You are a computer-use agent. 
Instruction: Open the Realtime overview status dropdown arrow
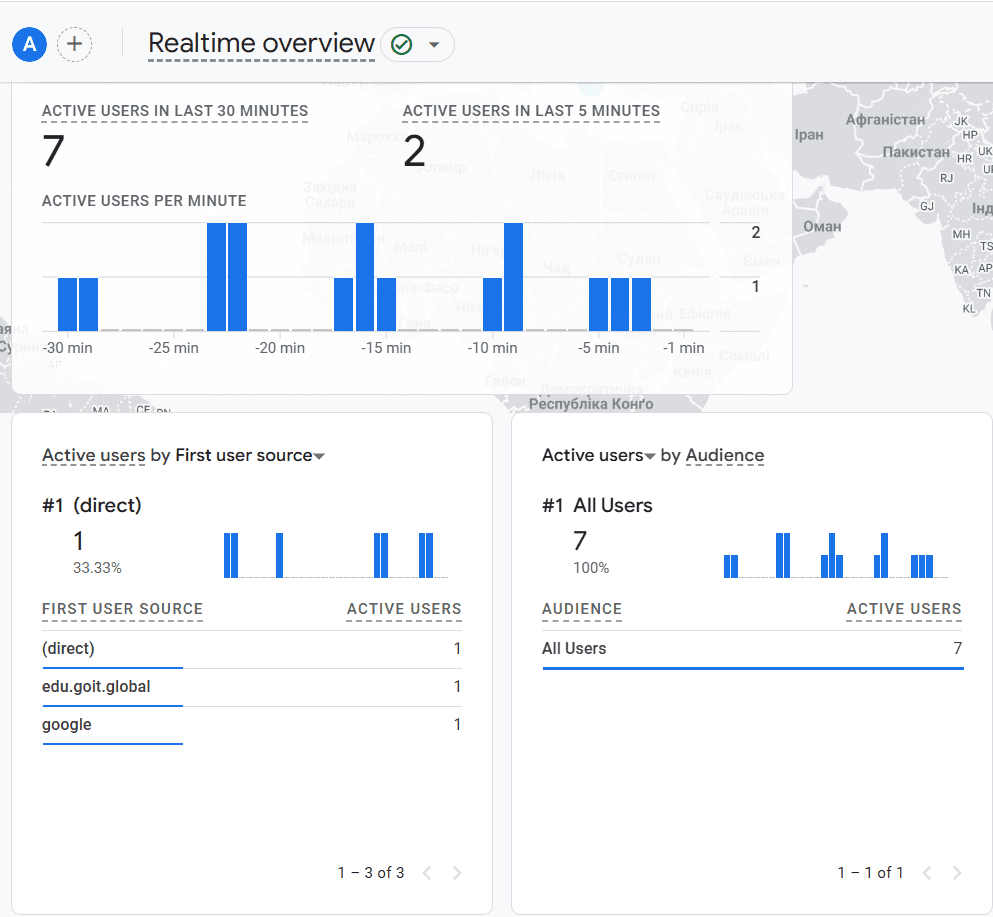(434, 45)
